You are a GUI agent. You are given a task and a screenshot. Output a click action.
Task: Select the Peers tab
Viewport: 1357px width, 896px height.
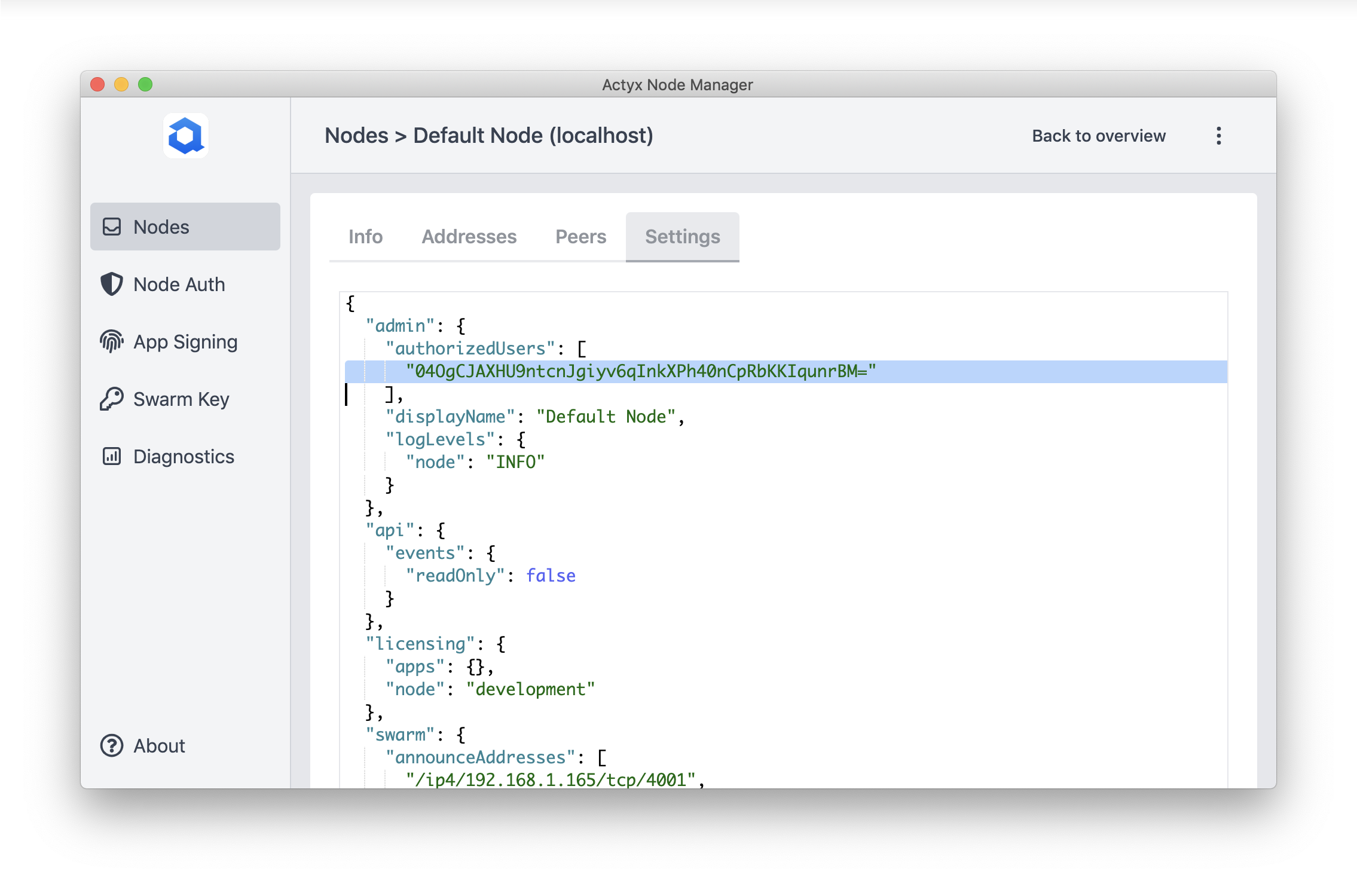tap(580, 237)
